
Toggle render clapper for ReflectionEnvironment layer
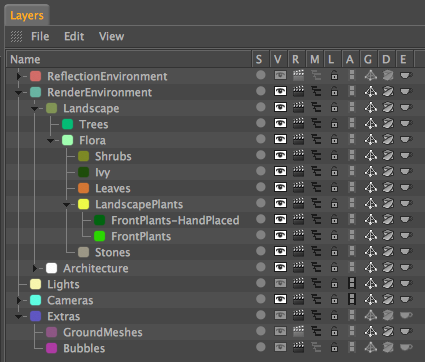298,75
